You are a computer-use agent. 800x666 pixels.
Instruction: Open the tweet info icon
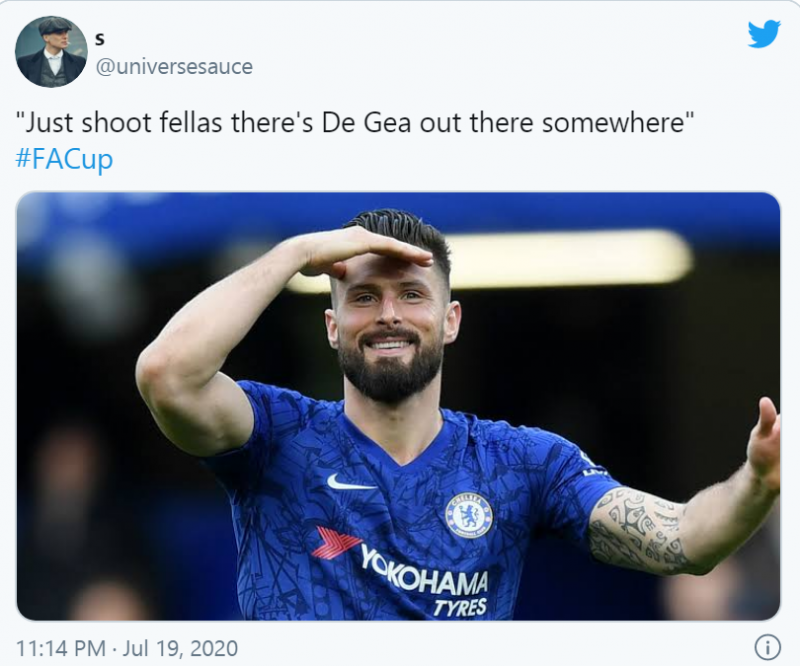(765, 647)
